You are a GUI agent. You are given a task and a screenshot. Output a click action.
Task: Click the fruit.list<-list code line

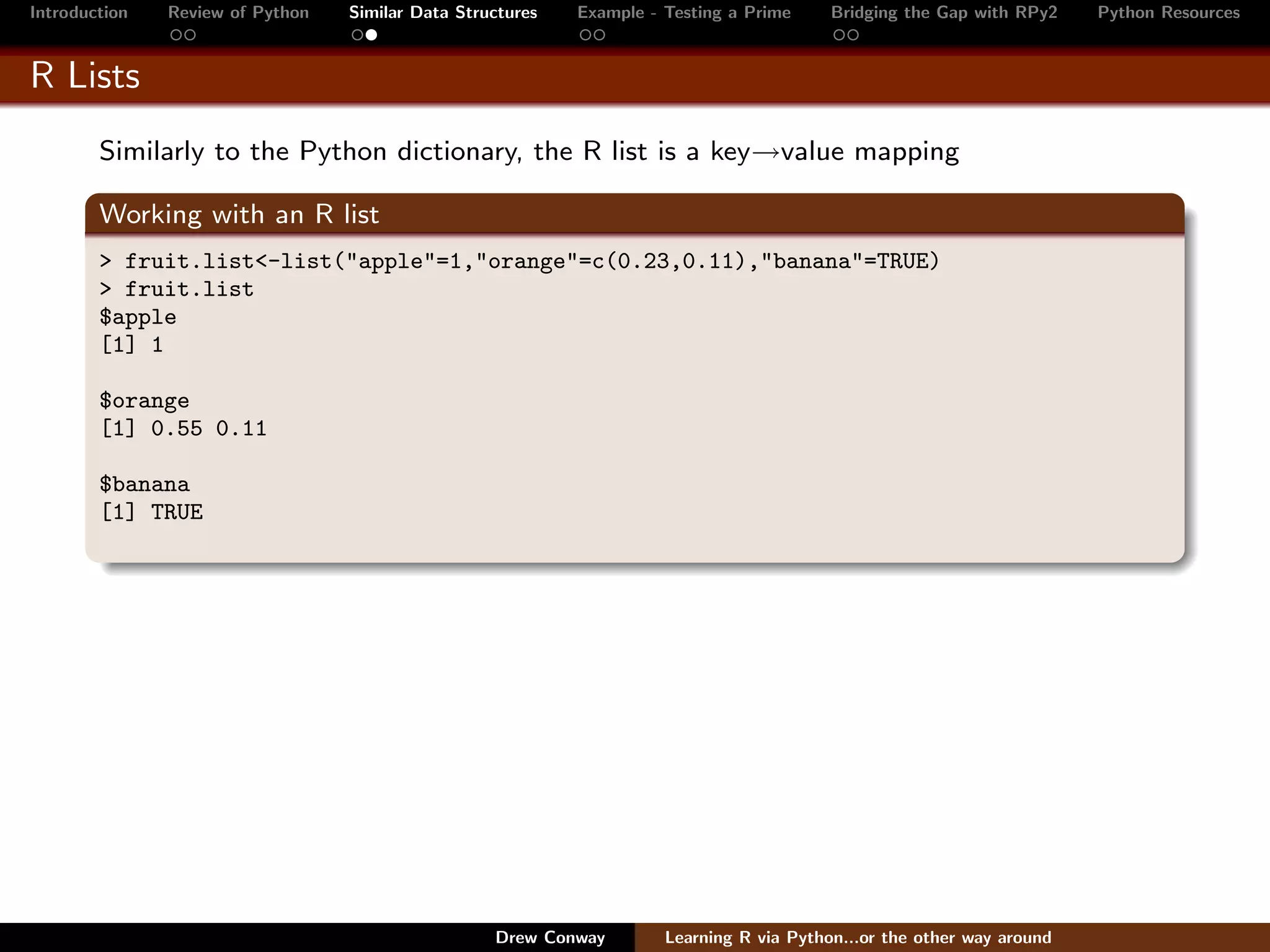tap(520, 262)
